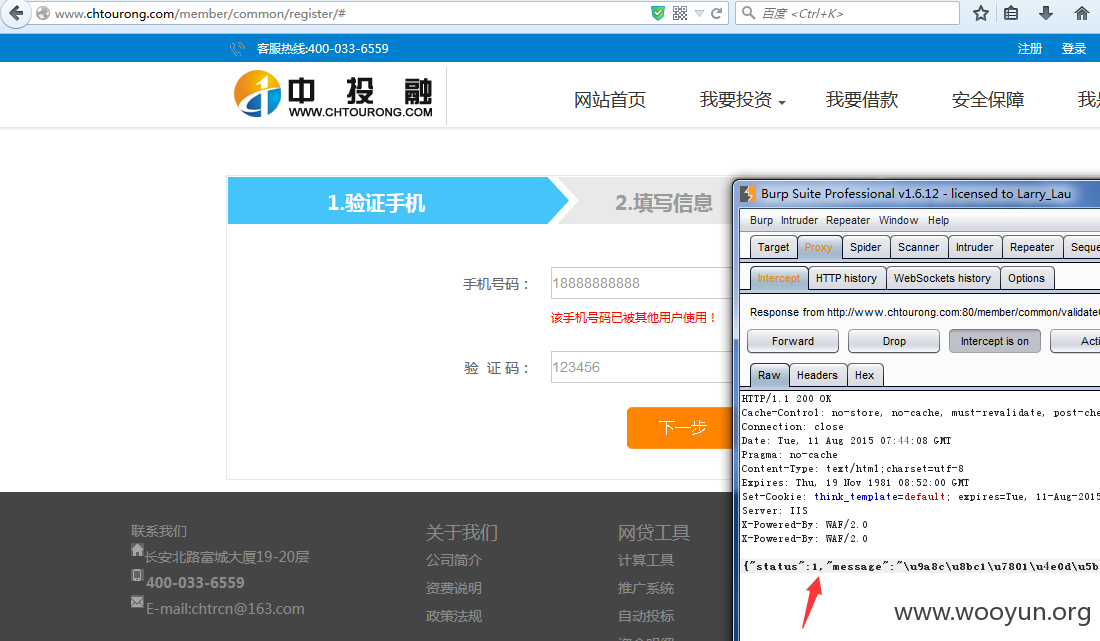Image resolution: width=1100 pixels, height=641 pixels.
Task: Click the browser back arrow button
Action: 16,13
